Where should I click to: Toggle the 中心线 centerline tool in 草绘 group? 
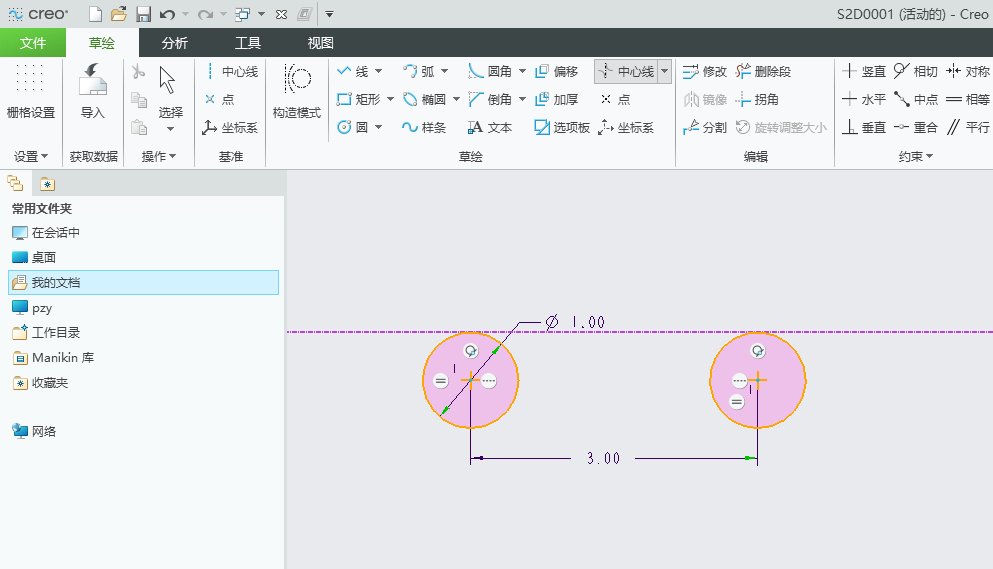coord(626,72)
